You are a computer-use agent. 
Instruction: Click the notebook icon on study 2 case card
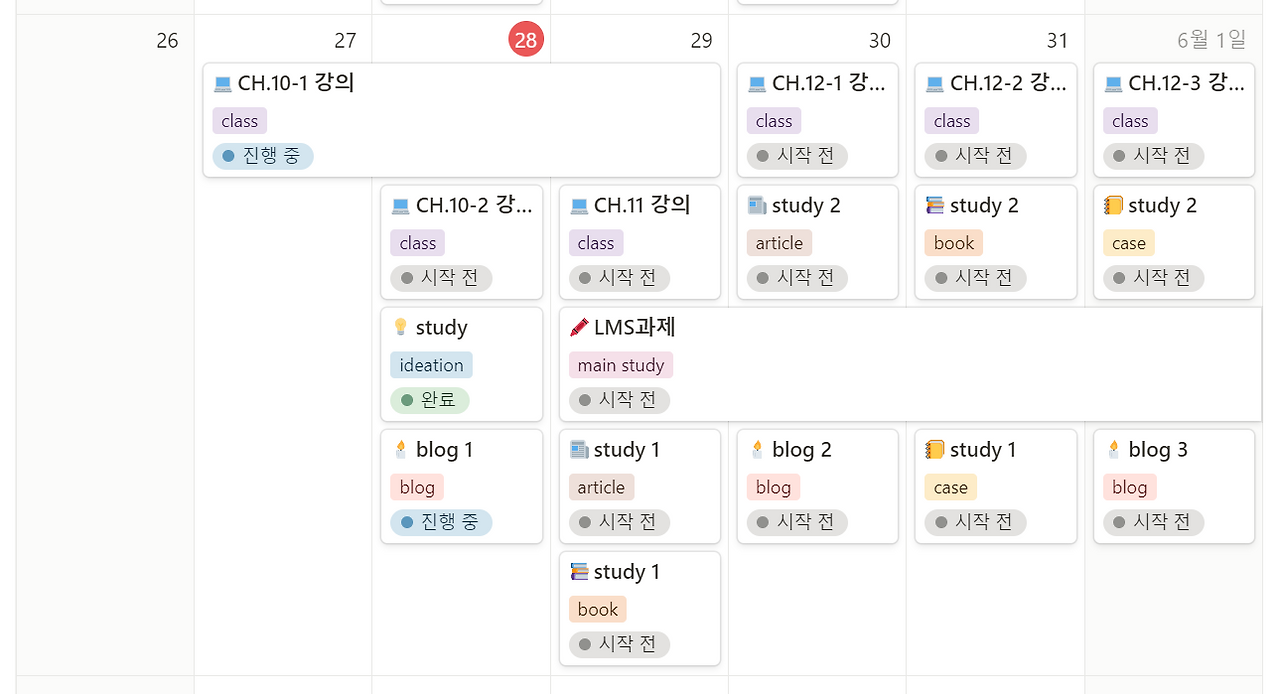tap(1112, 205)
